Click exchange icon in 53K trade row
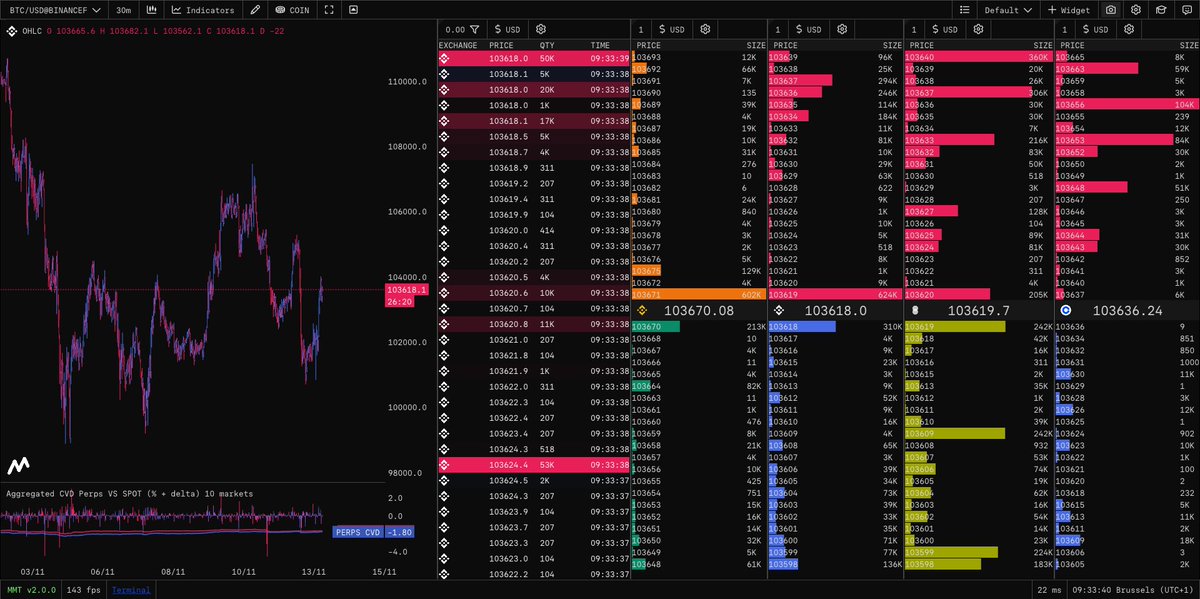This screenshot has height=599, width=1200. [x=444, y=464]
